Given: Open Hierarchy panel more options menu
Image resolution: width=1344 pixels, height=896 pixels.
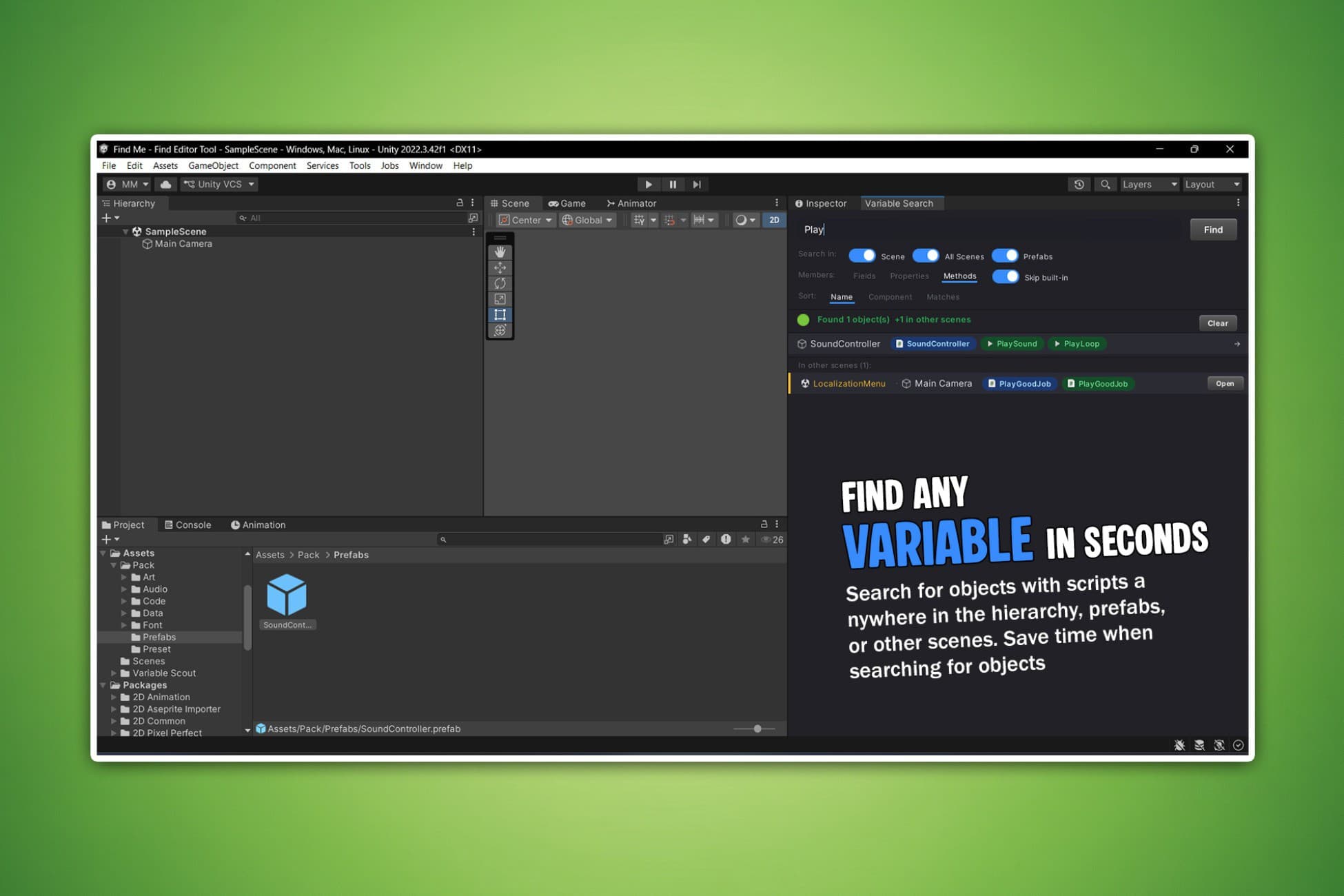Looking at the screenshot, I should coord(473,203).
